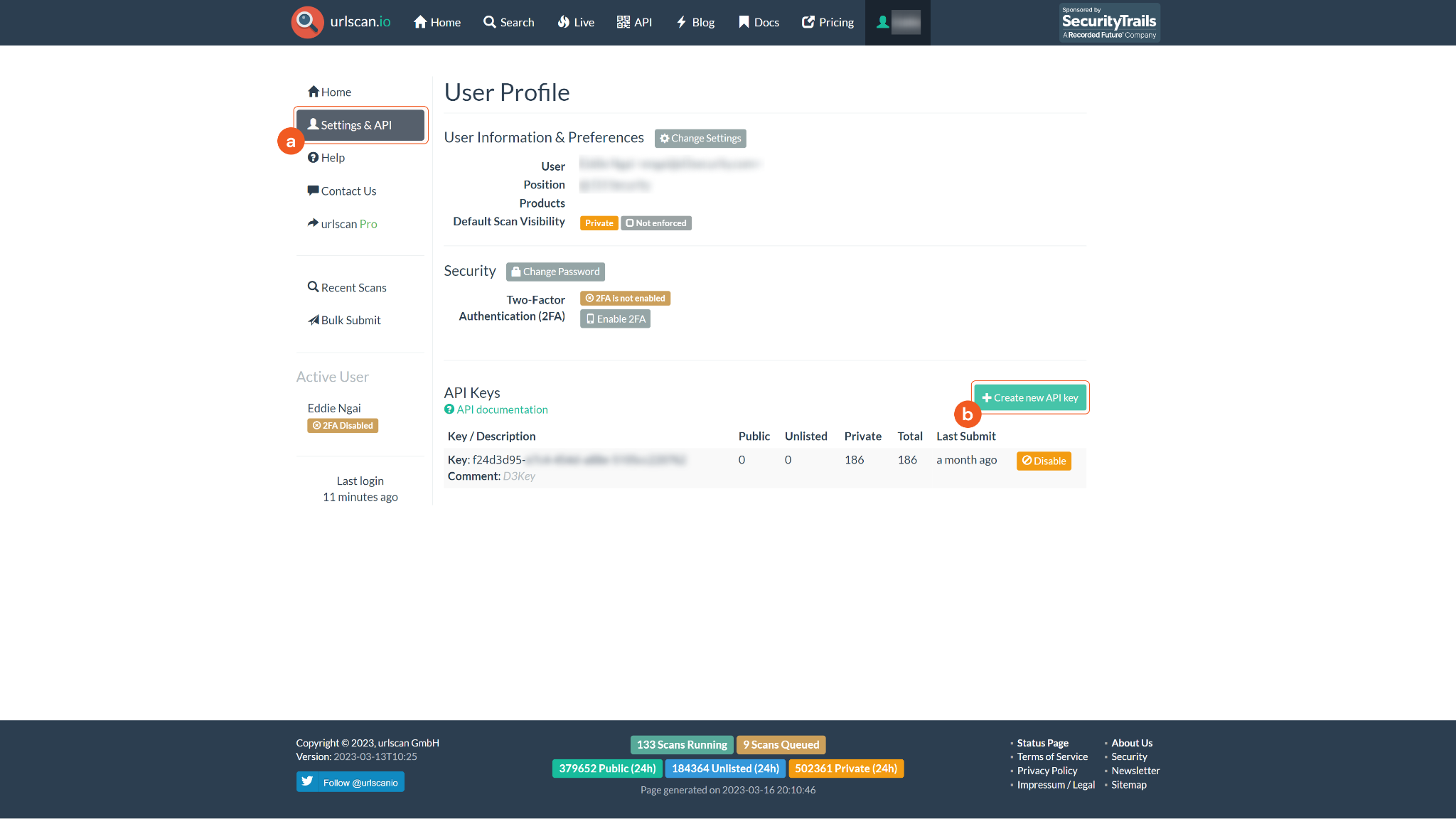The width and height of the screenshot is (1456, 819).
Task: Open the Pricing page
Action: (x=827, y=22)
